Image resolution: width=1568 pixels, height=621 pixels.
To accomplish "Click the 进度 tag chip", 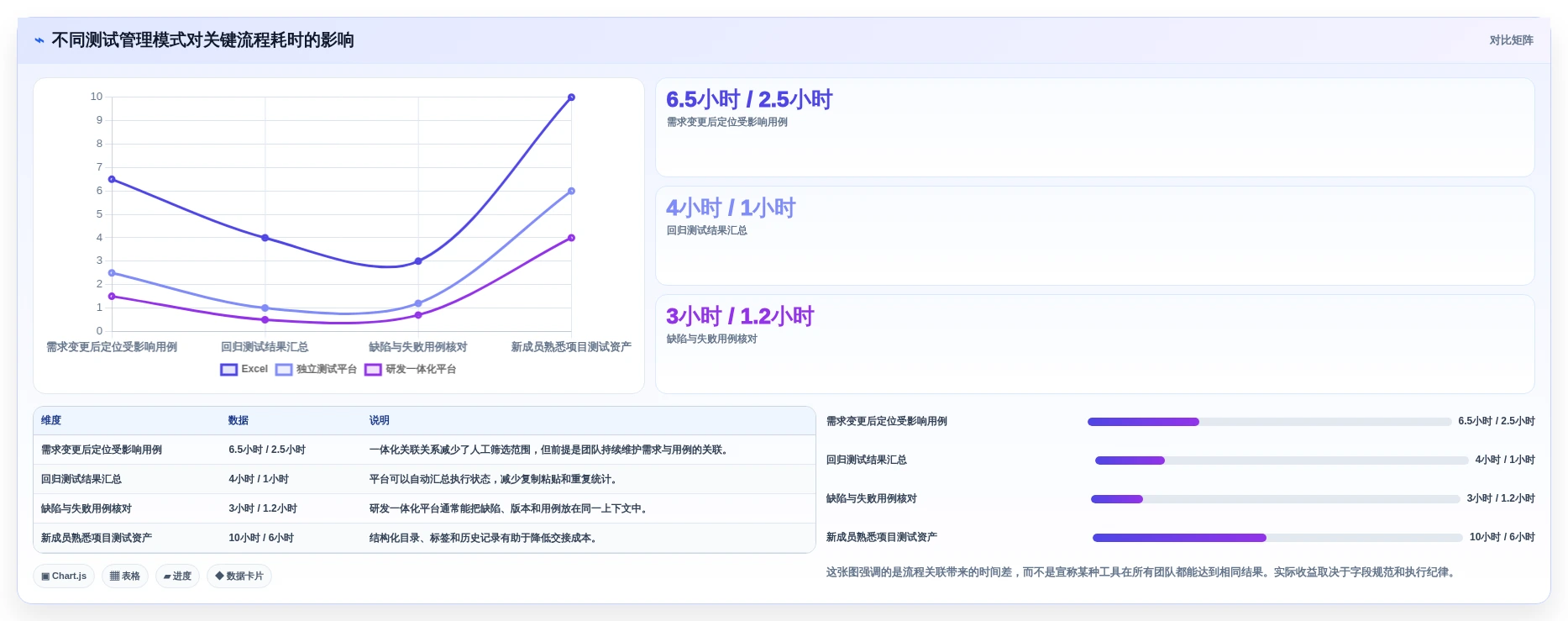I will pyautogui.click(x=177, y=576).
